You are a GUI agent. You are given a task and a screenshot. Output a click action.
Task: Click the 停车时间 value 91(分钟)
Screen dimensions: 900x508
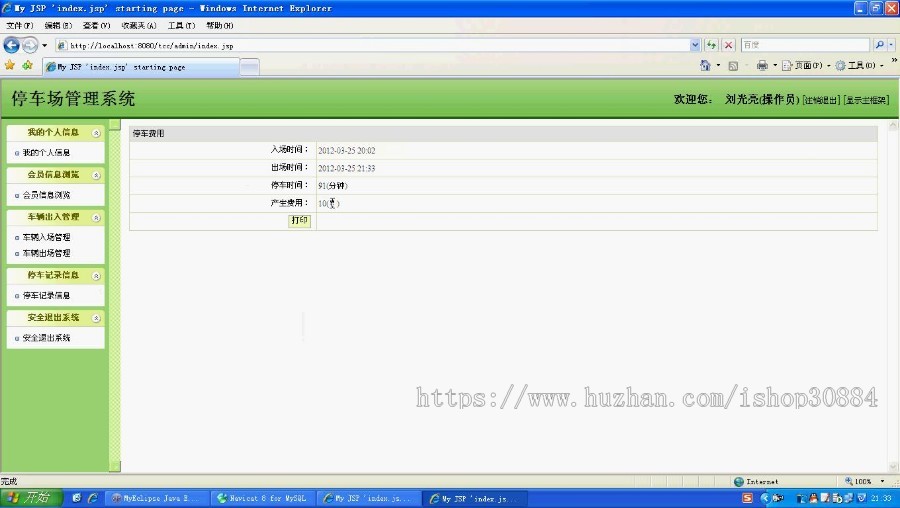(x=333, y=186)
